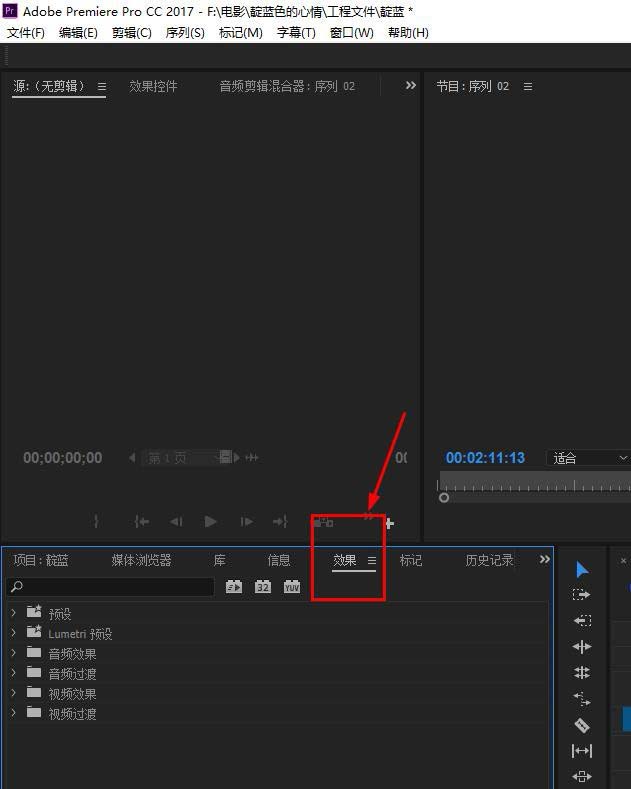
Task: Expand the 音频过渡 folder
Action: click(14, 673)
